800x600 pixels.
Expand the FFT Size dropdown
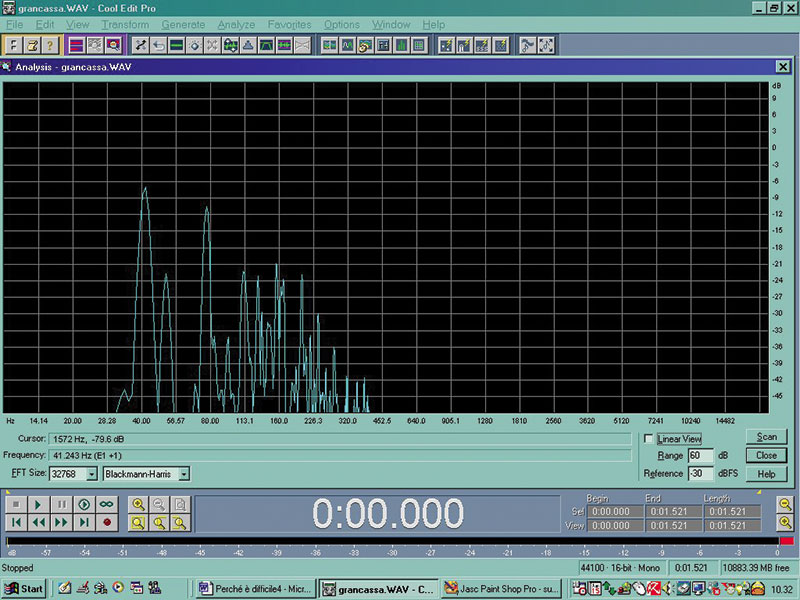tap(91, 474)
